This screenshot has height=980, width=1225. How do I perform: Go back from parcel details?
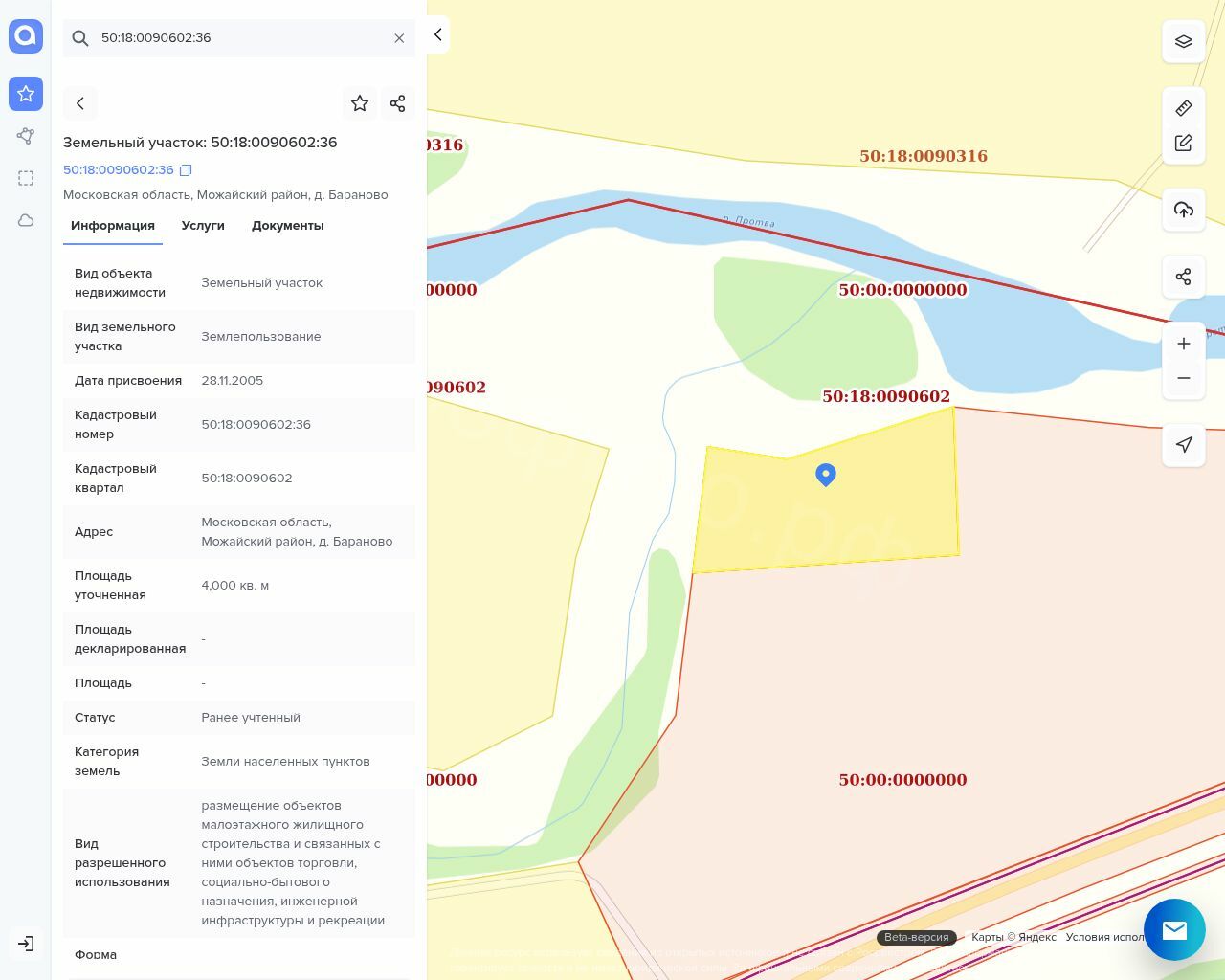click(80, 103)
